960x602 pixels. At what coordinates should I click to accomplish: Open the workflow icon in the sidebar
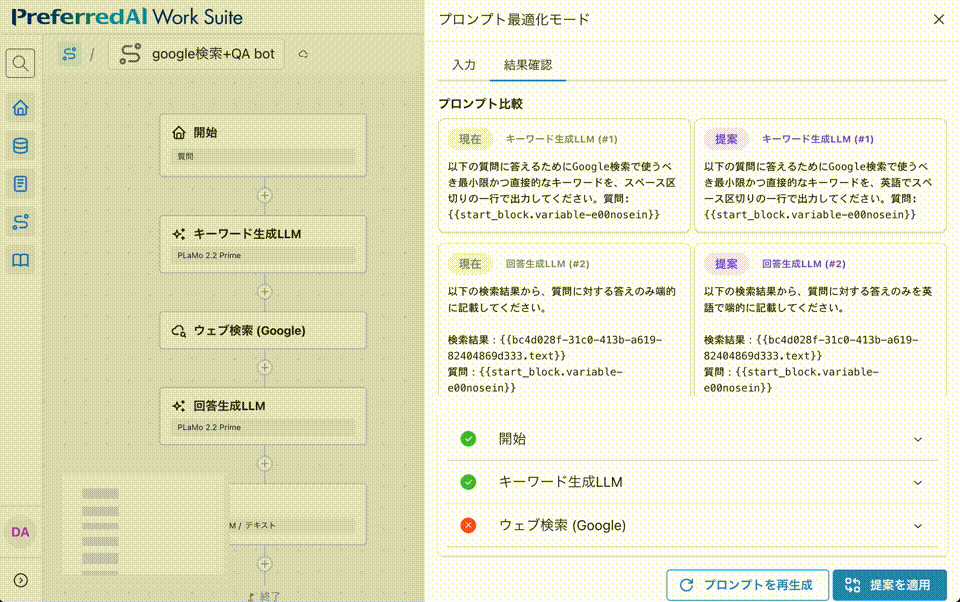point(21,221)
